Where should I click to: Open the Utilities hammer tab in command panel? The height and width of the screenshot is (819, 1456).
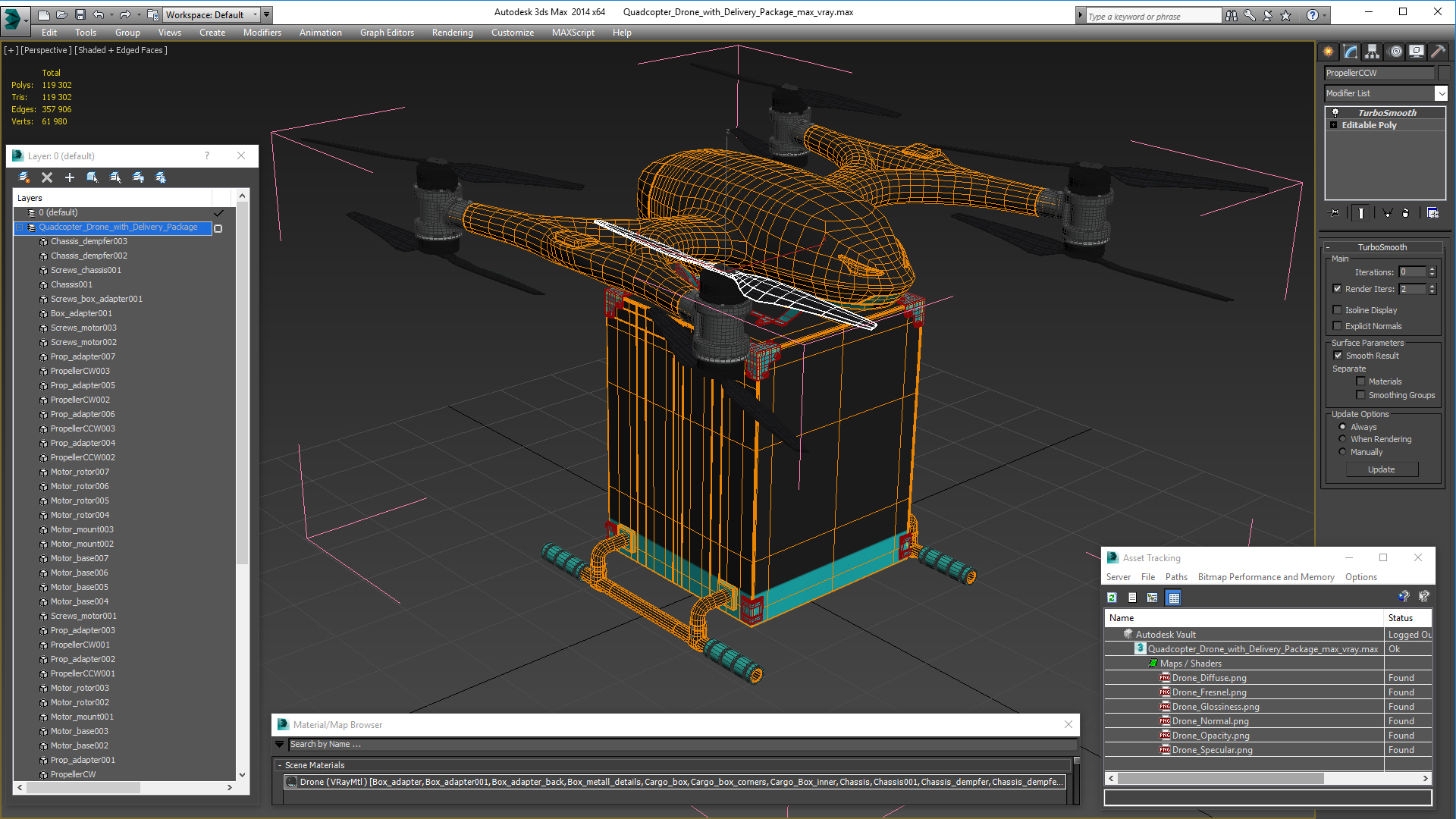coord(1439,52)
